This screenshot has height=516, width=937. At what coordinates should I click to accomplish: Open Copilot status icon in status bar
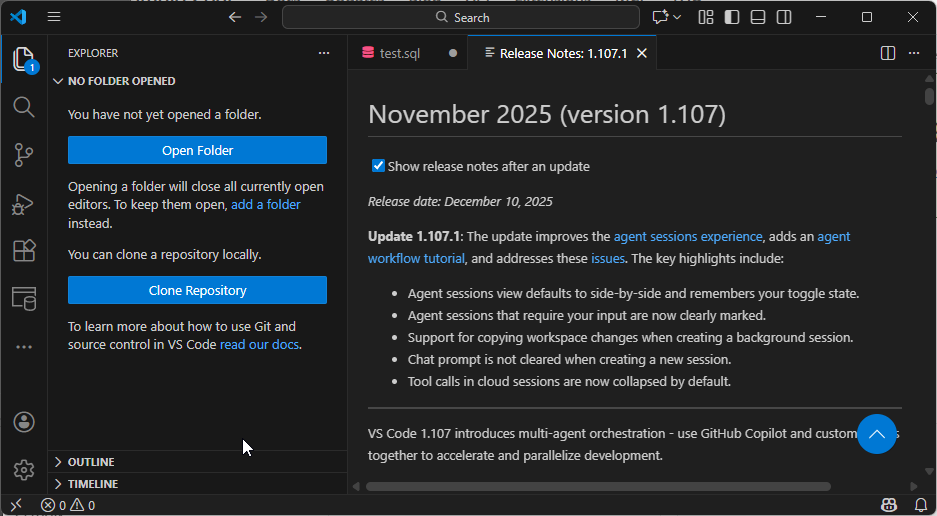pyautogui.click(x=889, y=505)
